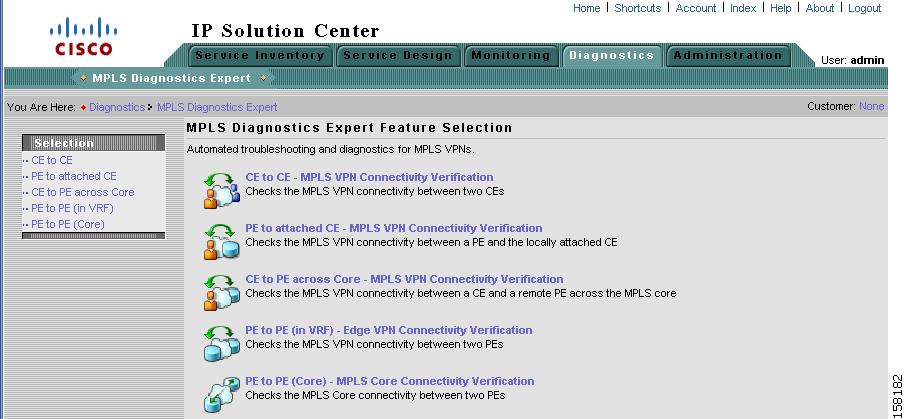This screenshot has height=419, width=904.
Task: Open the Shortcuts link
Action: (x=638, y=8)
